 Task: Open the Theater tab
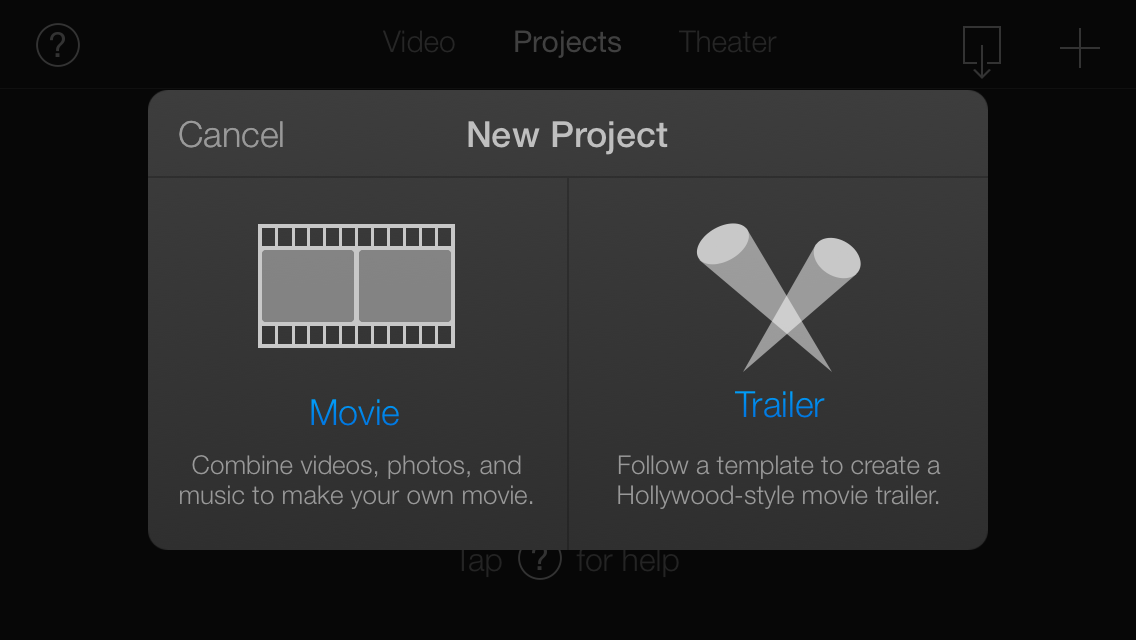tap(727, 42)
